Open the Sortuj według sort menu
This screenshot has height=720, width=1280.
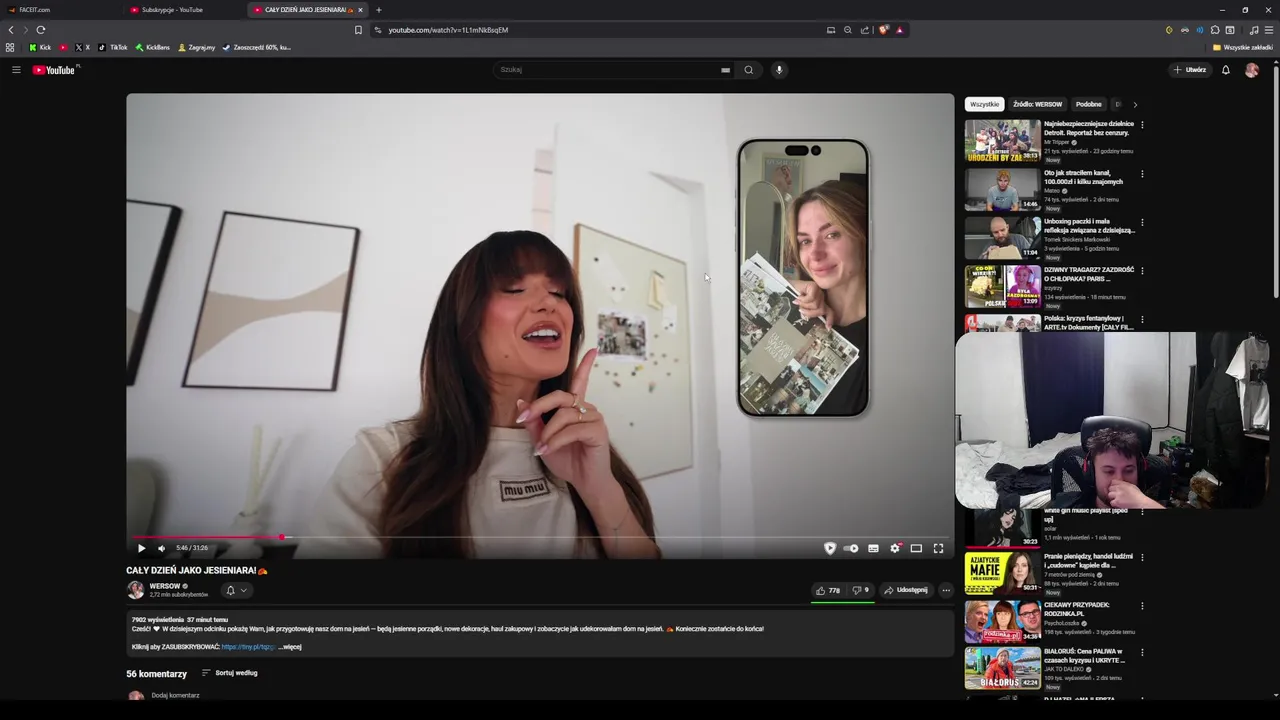click(x=230, y=673)
